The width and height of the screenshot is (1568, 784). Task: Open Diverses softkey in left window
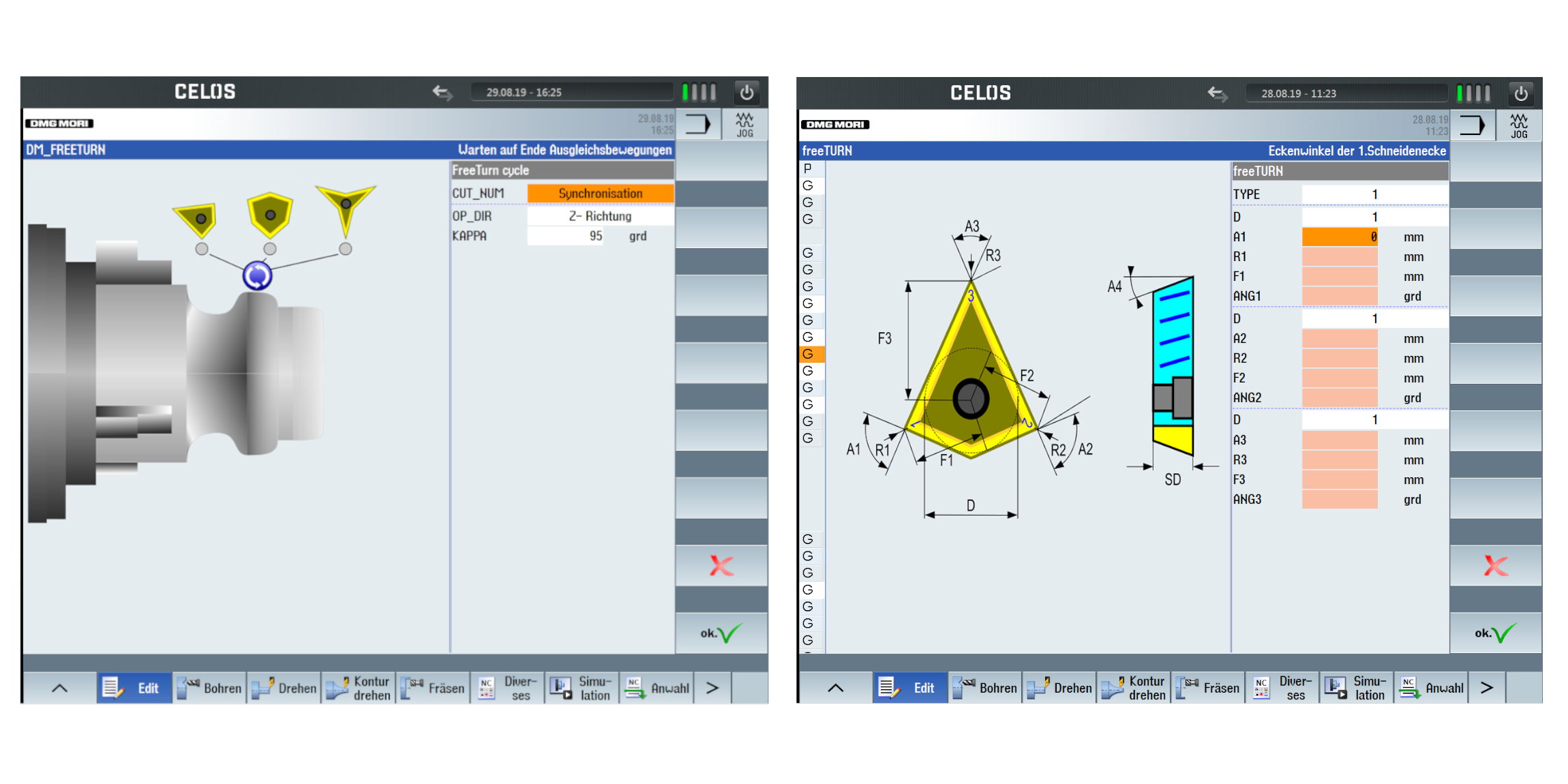[x=507, y=688]
